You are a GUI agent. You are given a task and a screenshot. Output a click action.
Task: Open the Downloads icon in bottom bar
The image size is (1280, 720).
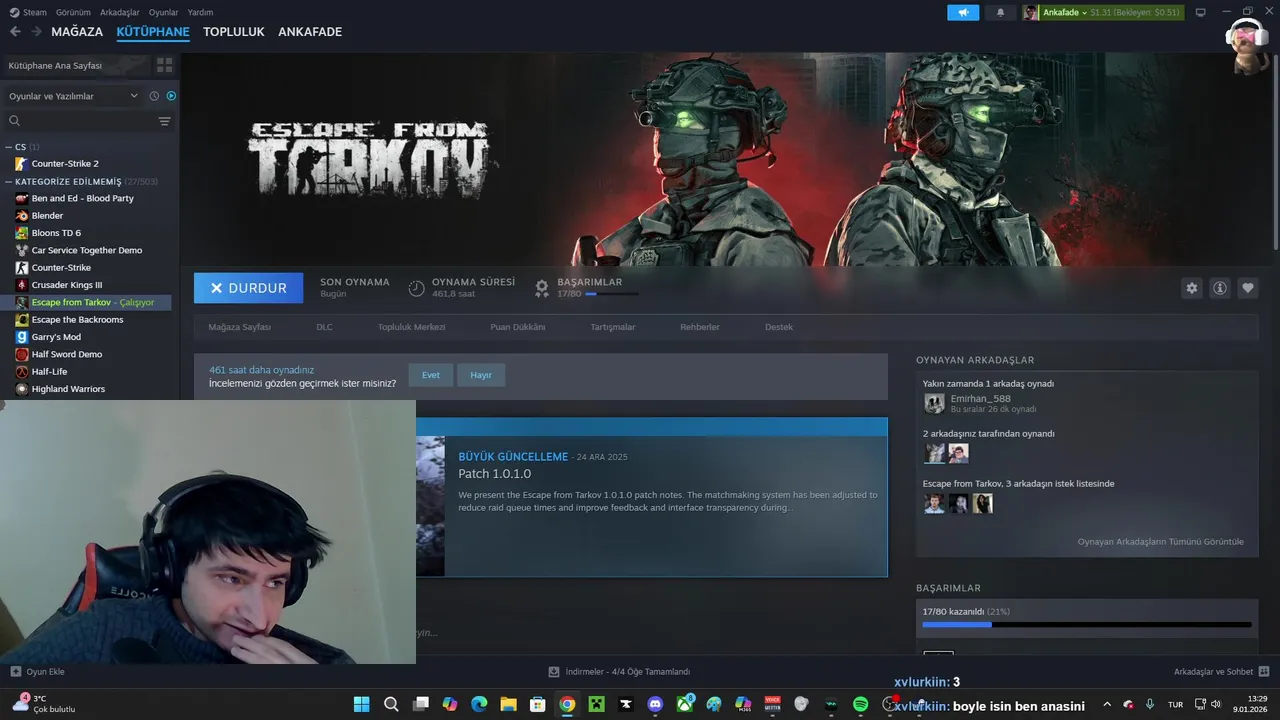point(554,671)
